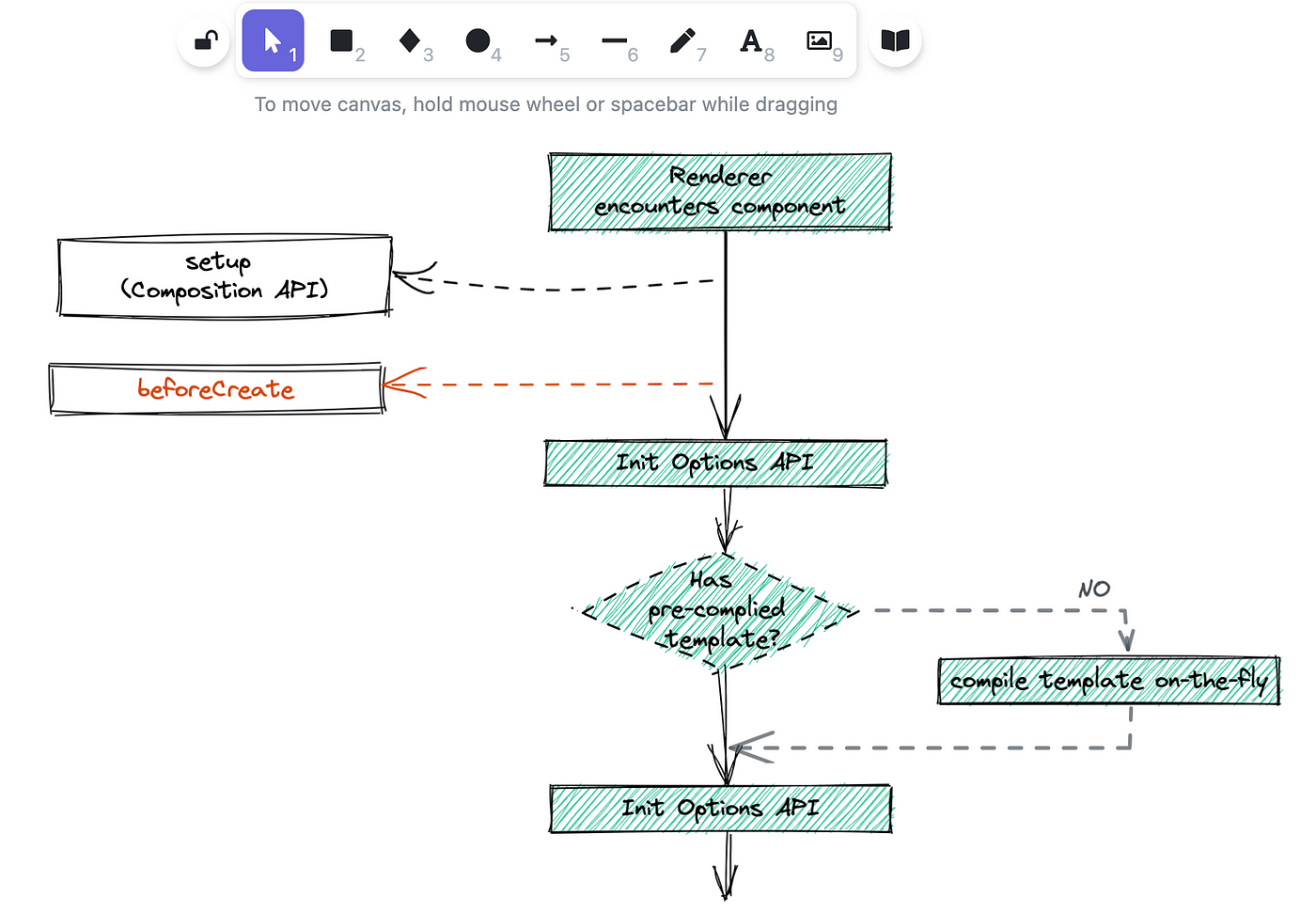Toggle the canvas lock icon
Viewport: 1316px width, 913px height.
204,40
